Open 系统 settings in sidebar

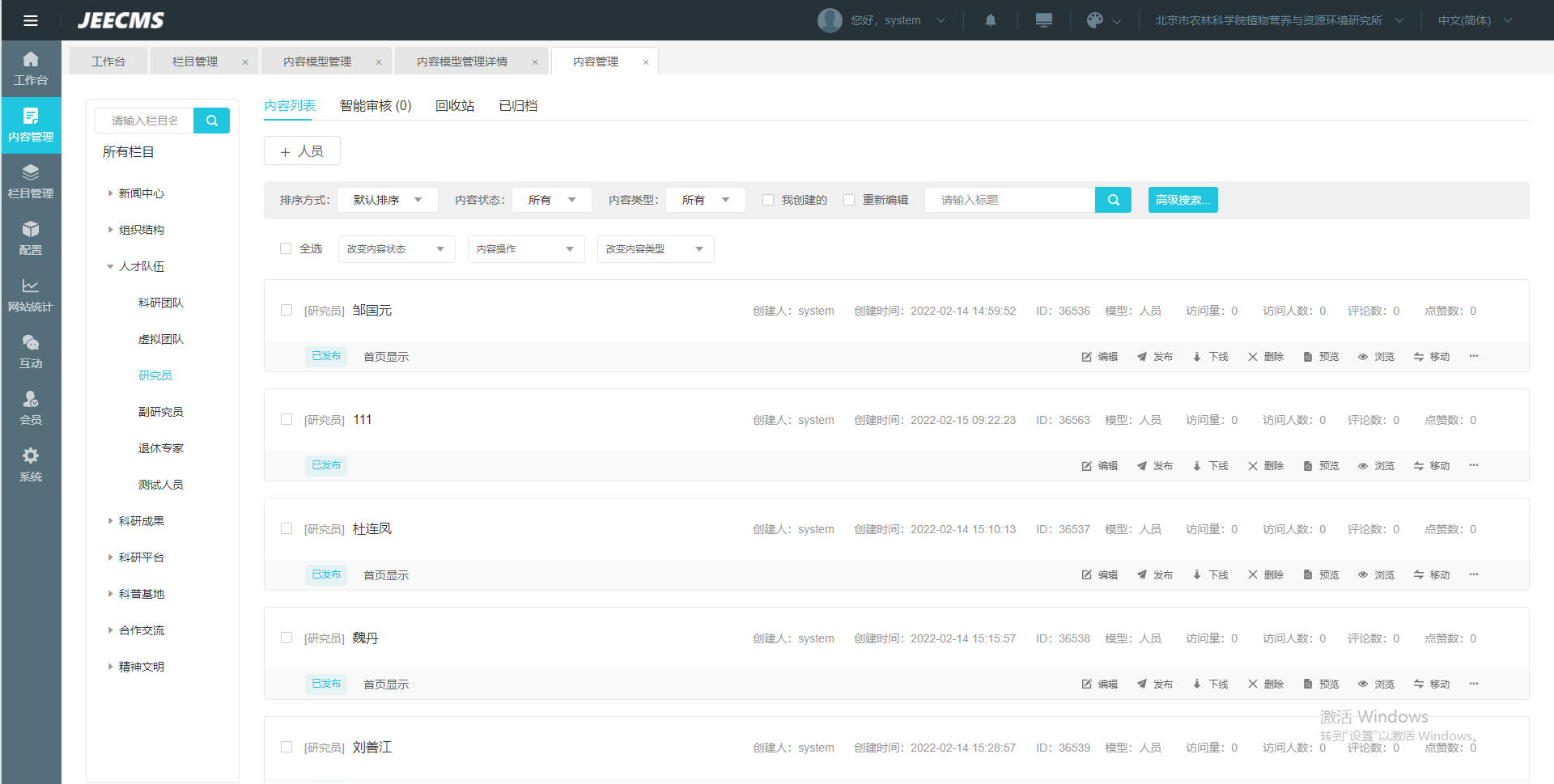pos(31,465)
